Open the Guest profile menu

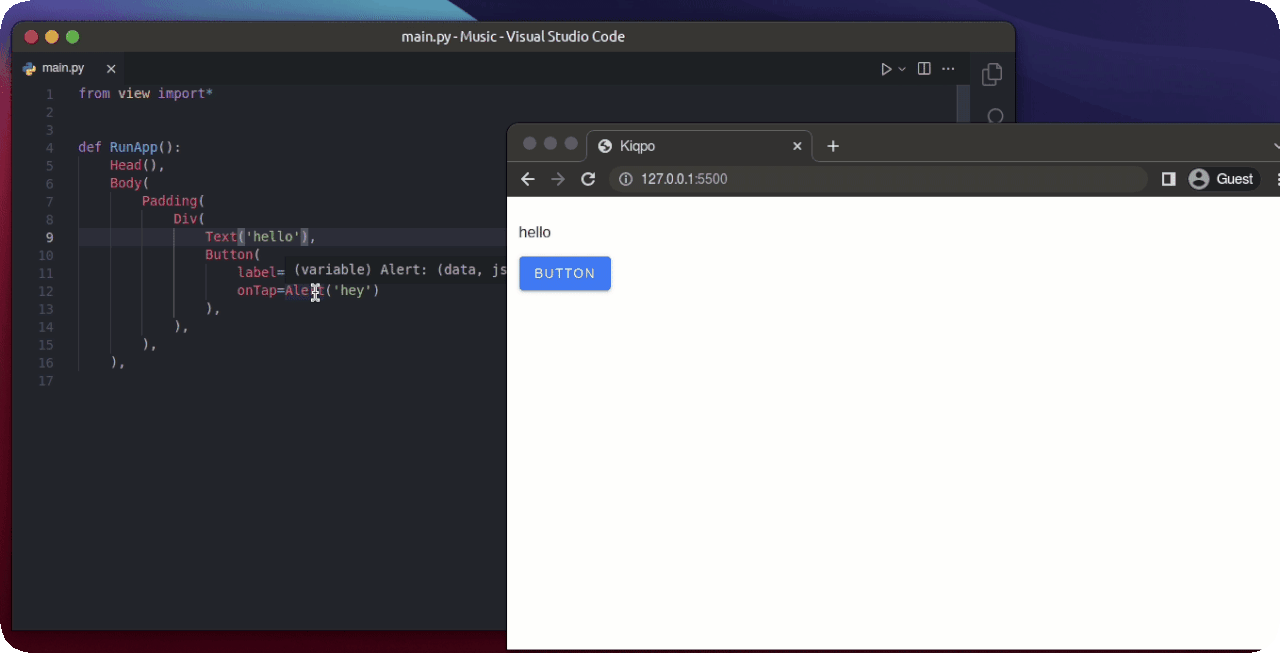(x=1221, y=179)
